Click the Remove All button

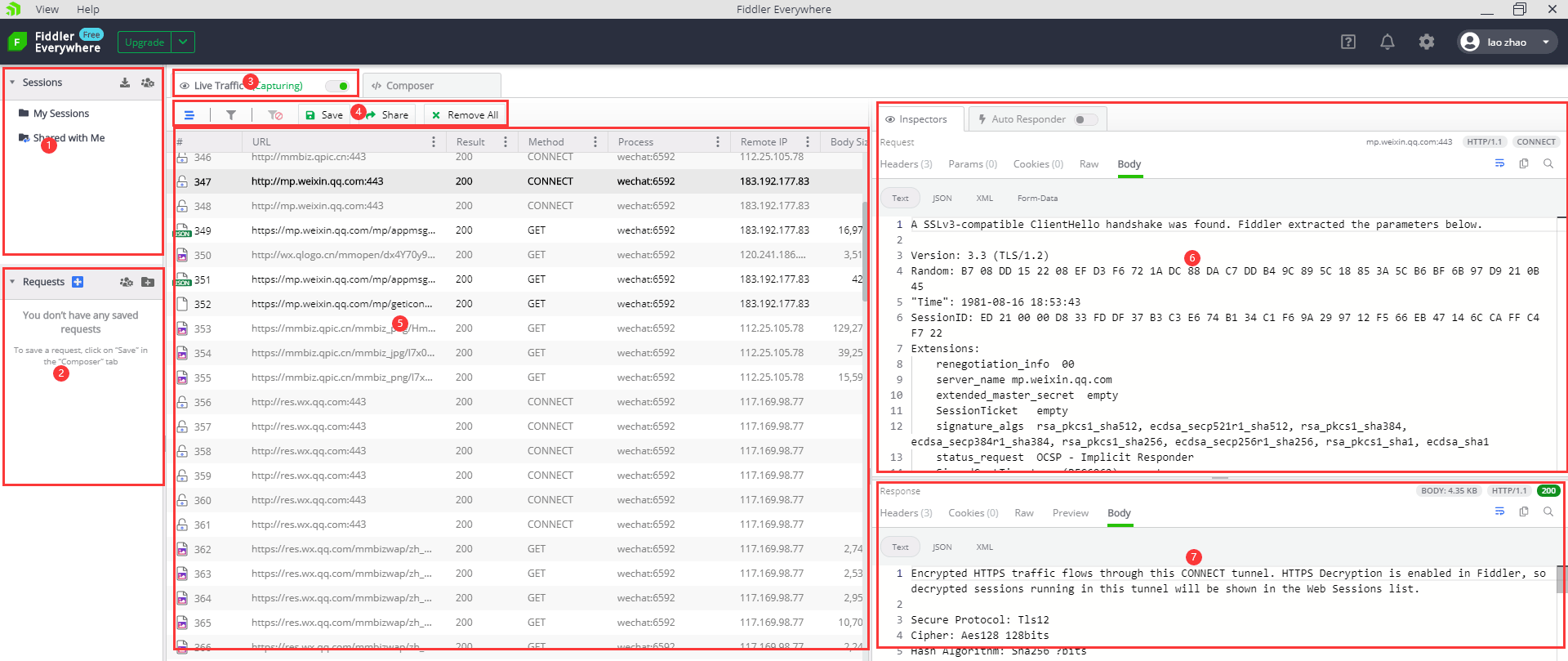coord(465,115)
